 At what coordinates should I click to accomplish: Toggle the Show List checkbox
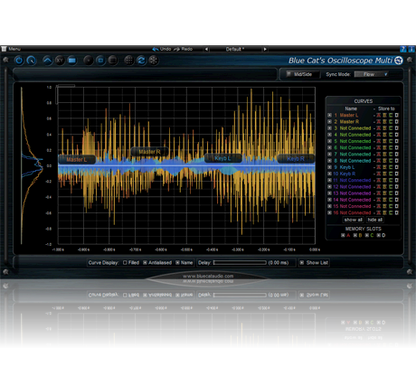point(302,263)
